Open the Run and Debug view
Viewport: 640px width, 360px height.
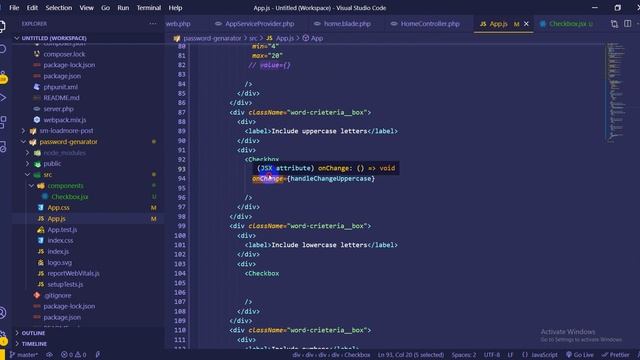tap(2, 98)
